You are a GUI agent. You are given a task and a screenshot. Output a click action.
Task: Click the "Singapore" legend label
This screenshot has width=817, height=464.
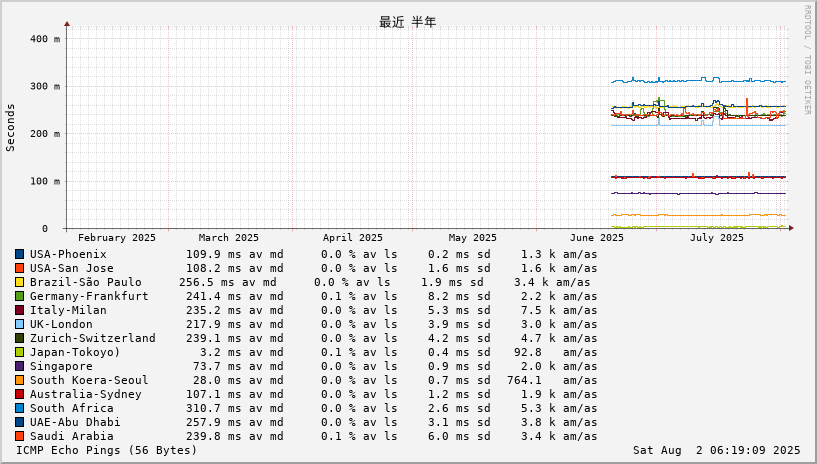[x=61, y=367]
